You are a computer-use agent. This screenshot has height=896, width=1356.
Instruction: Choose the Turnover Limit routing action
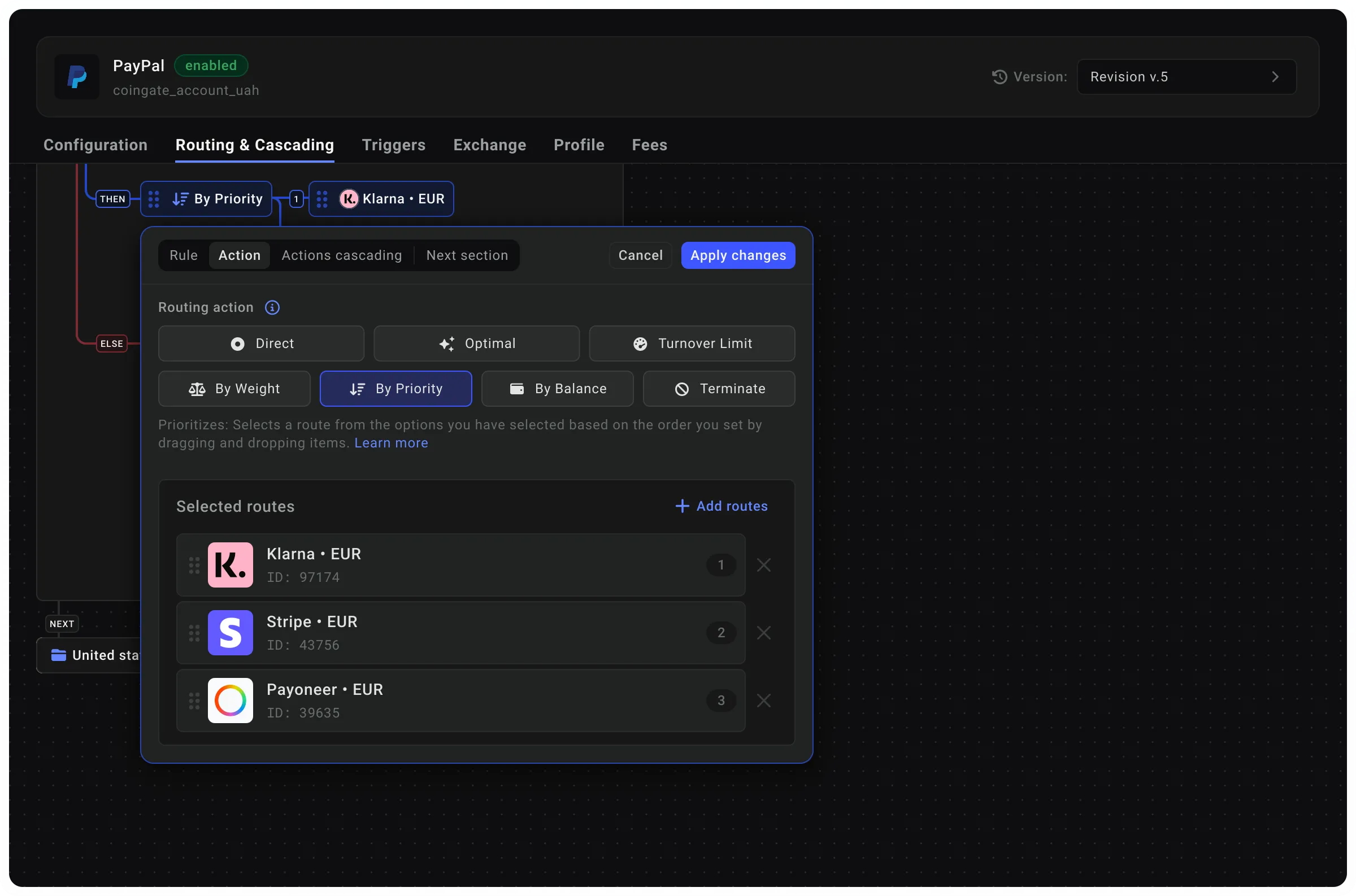(x=692, y=343)
